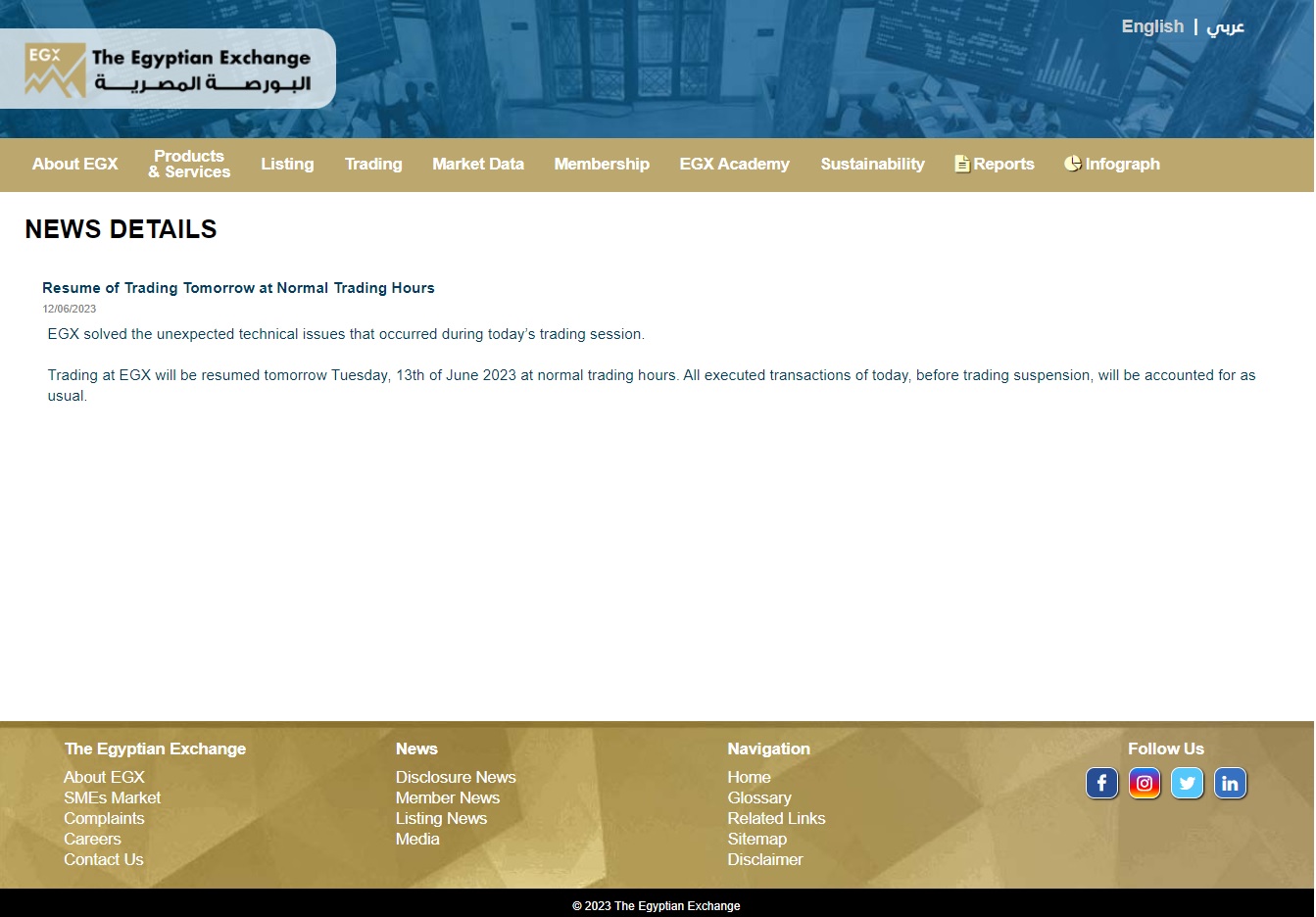Open the Sustainability menu item
The height and width of the screenshot is (917, 1316).
(x=872, y=164)
